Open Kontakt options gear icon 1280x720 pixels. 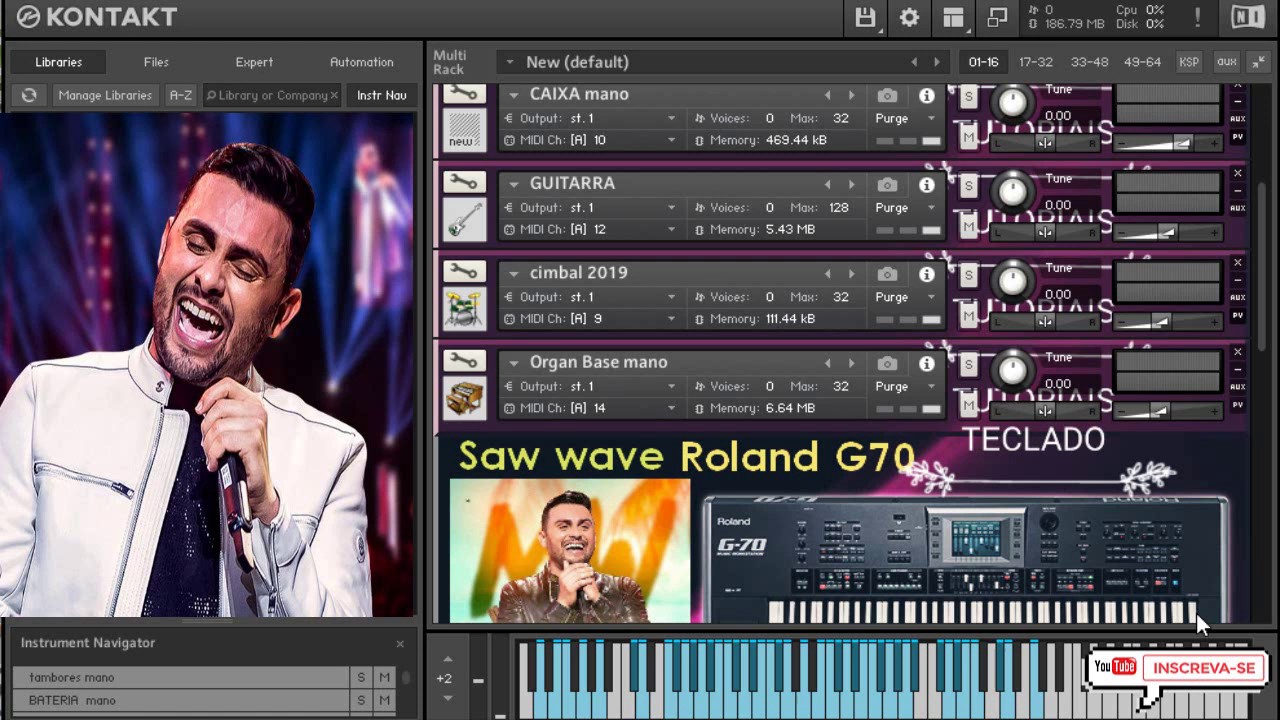coord(909,18)
